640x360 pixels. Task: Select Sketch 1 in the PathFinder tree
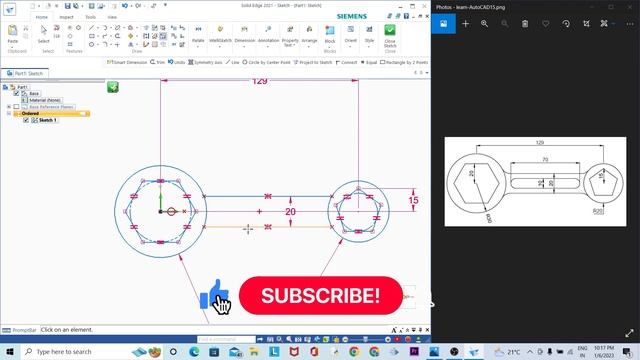(47, 120)
